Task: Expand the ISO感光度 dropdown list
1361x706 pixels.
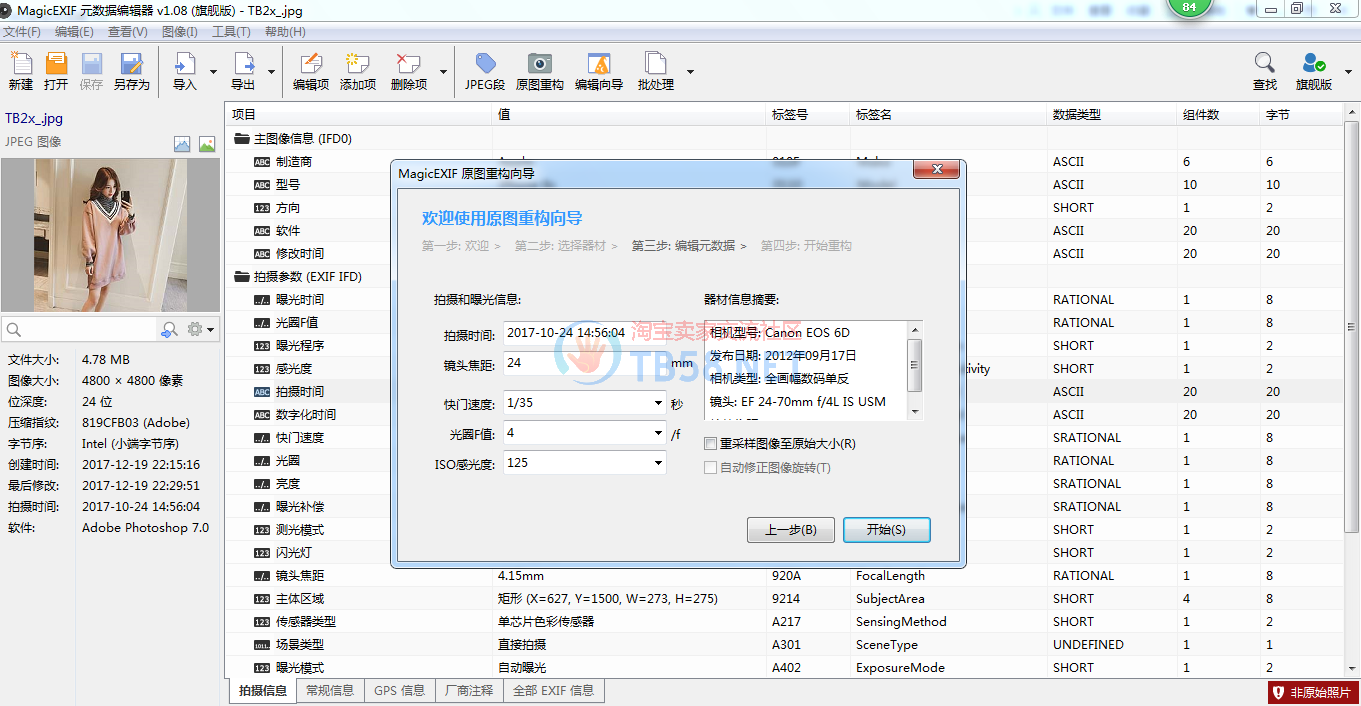Action: click(658, 463)
